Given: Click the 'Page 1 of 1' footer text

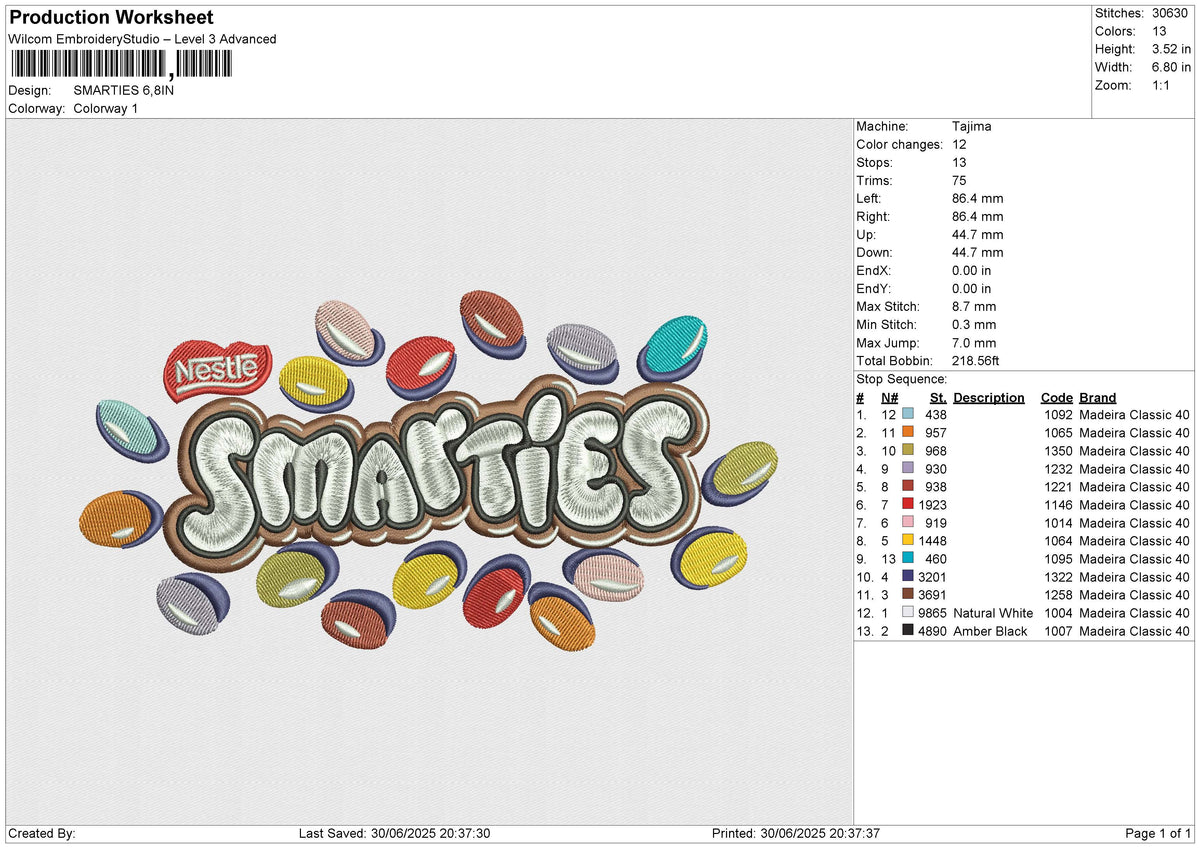Looking at the screenshot, I should [x=1158, y=834].
